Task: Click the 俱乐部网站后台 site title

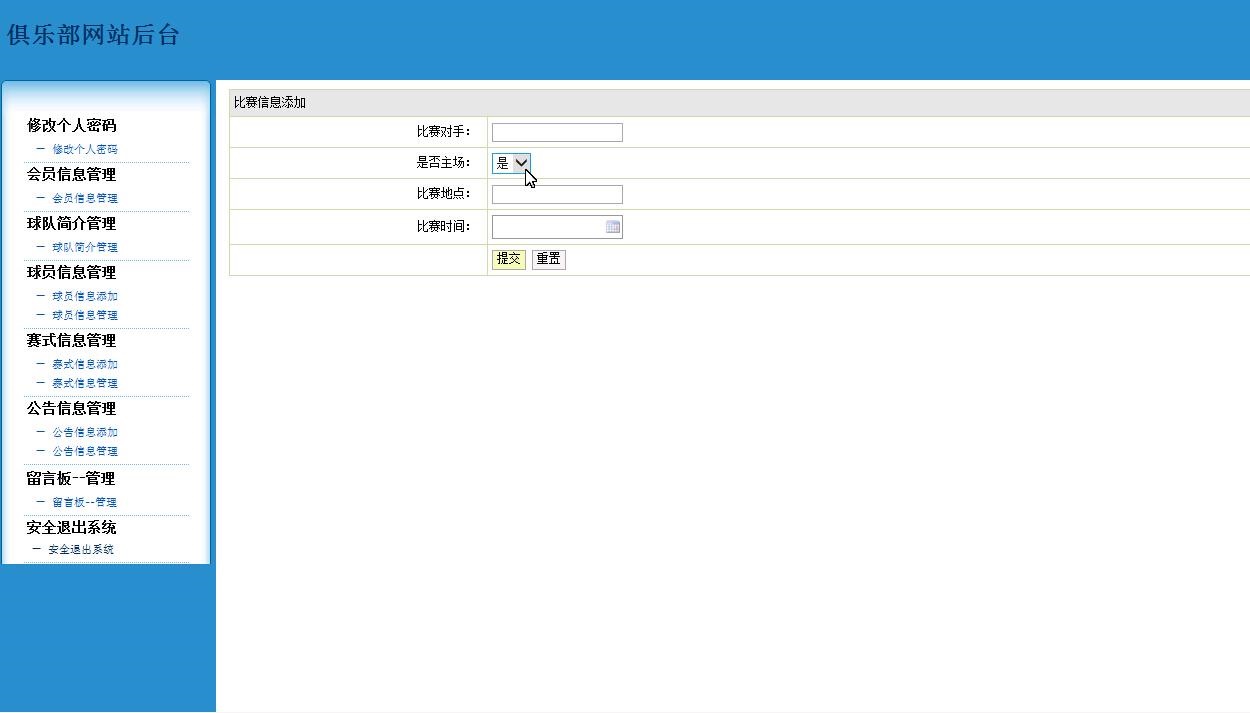Action: (93, 35)
